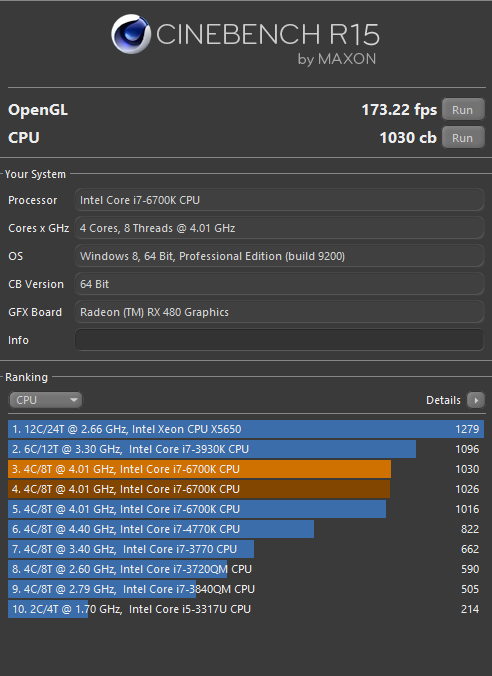The image size is (492, 676).
Task: Select ranking row Intel Core i5-3317U
Action: tap(246, 609)
